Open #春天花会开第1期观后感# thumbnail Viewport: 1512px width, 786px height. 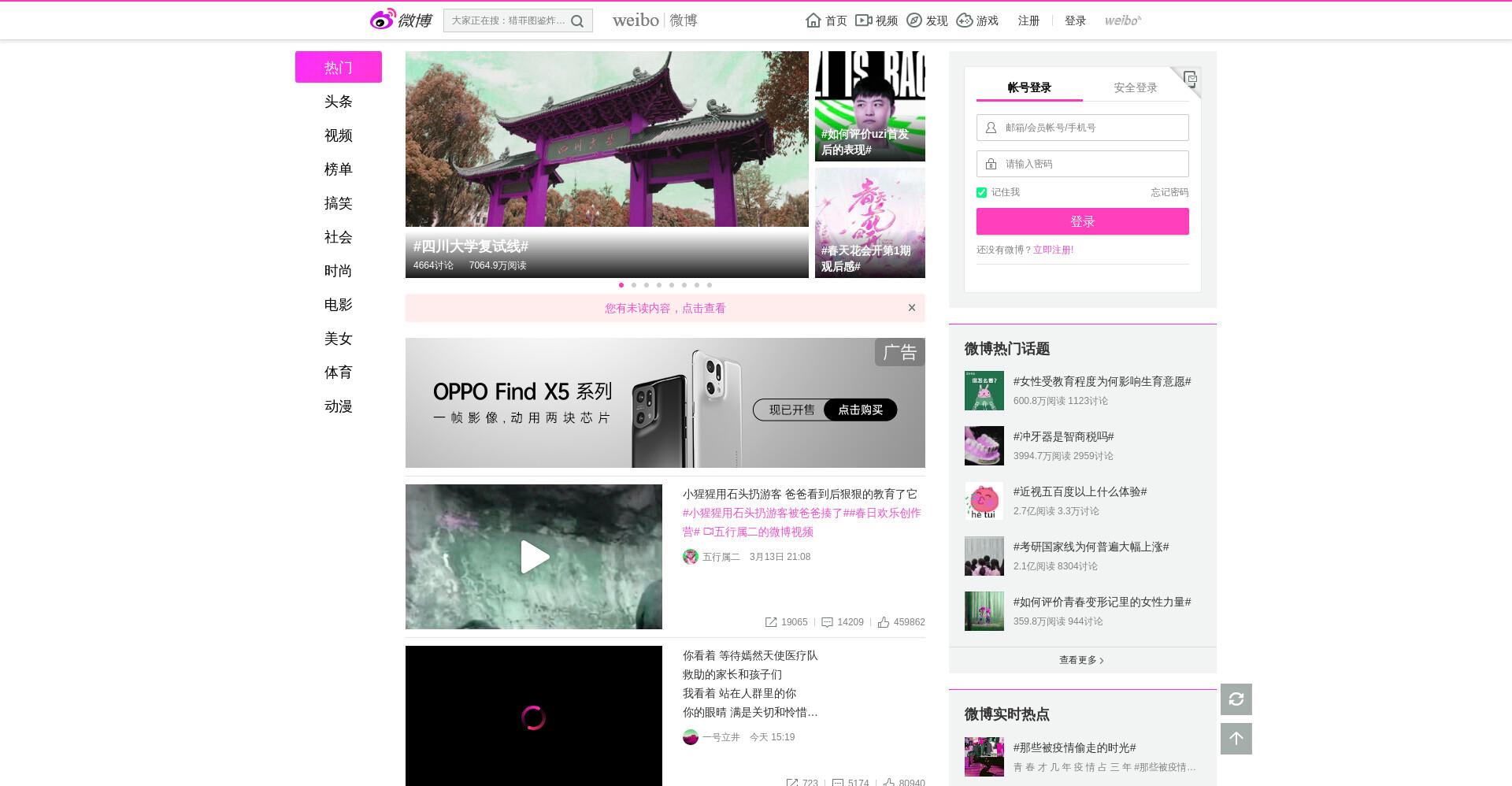(870, 223)
